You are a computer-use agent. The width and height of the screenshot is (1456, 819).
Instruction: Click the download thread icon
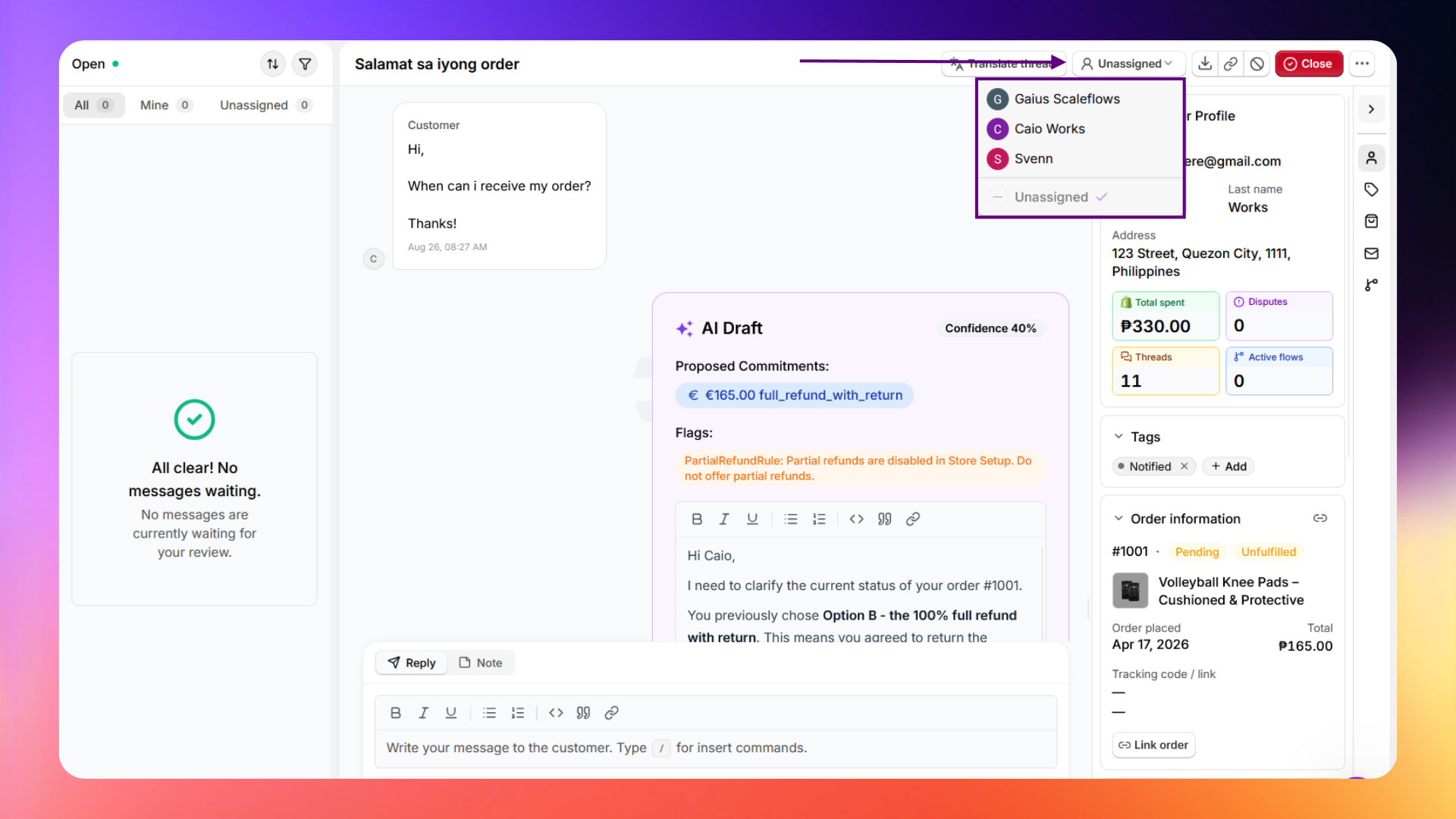(x=1205, y=64)
